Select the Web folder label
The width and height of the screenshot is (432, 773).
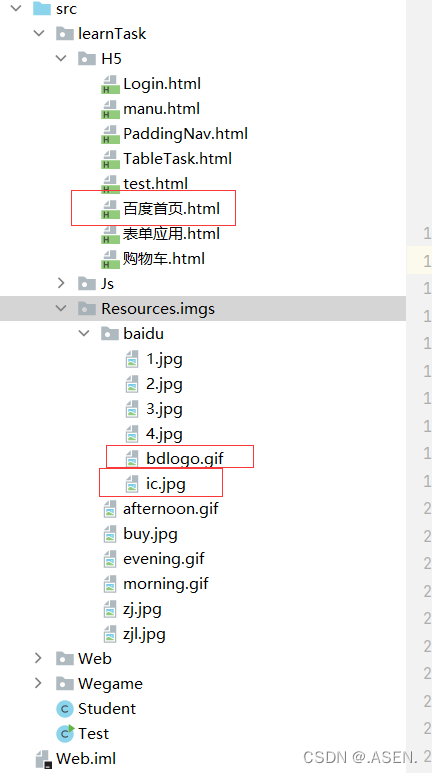click(x=95, y=659)
